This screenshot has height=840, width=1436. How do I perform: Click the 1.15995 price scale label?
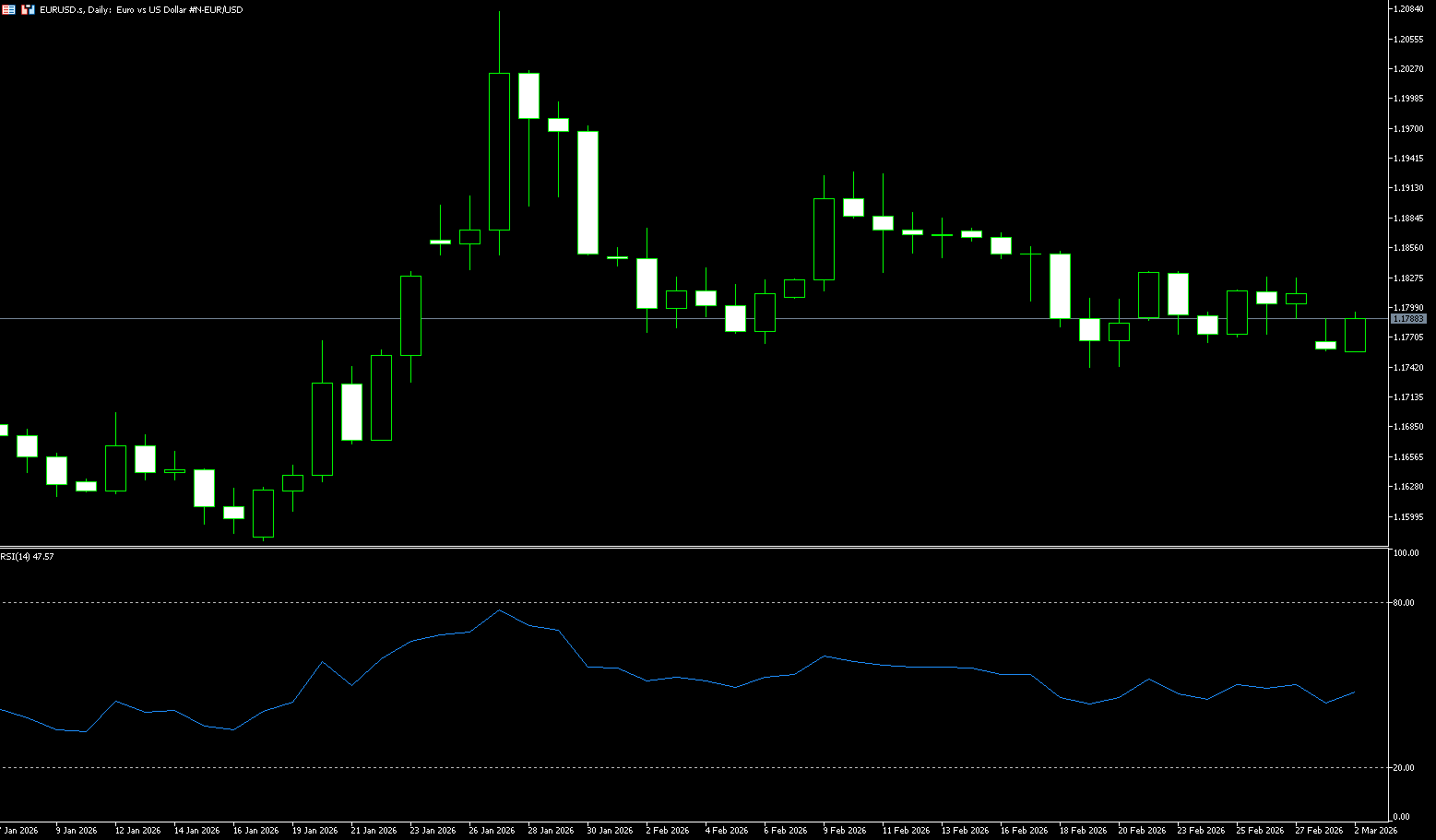point(1408,516)
